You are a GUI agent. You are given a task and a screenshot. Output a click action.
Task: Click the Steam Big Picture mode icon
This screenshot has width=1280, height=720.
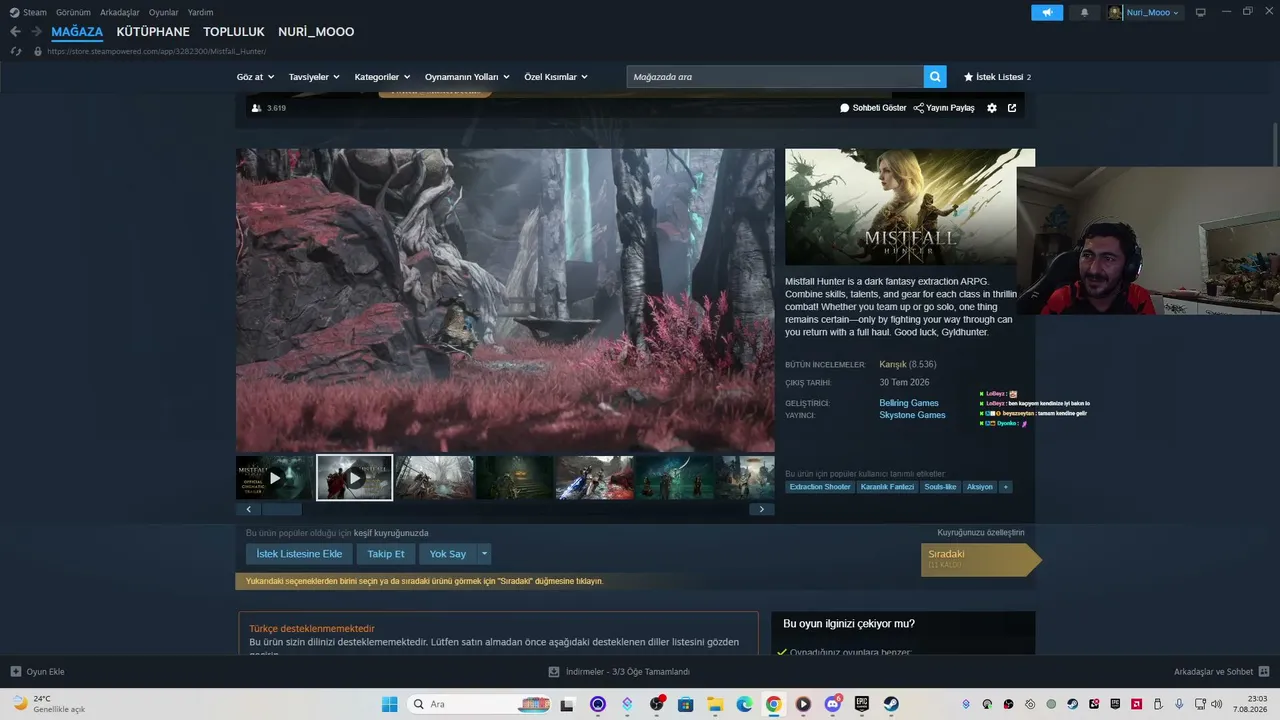(1200, 12)
